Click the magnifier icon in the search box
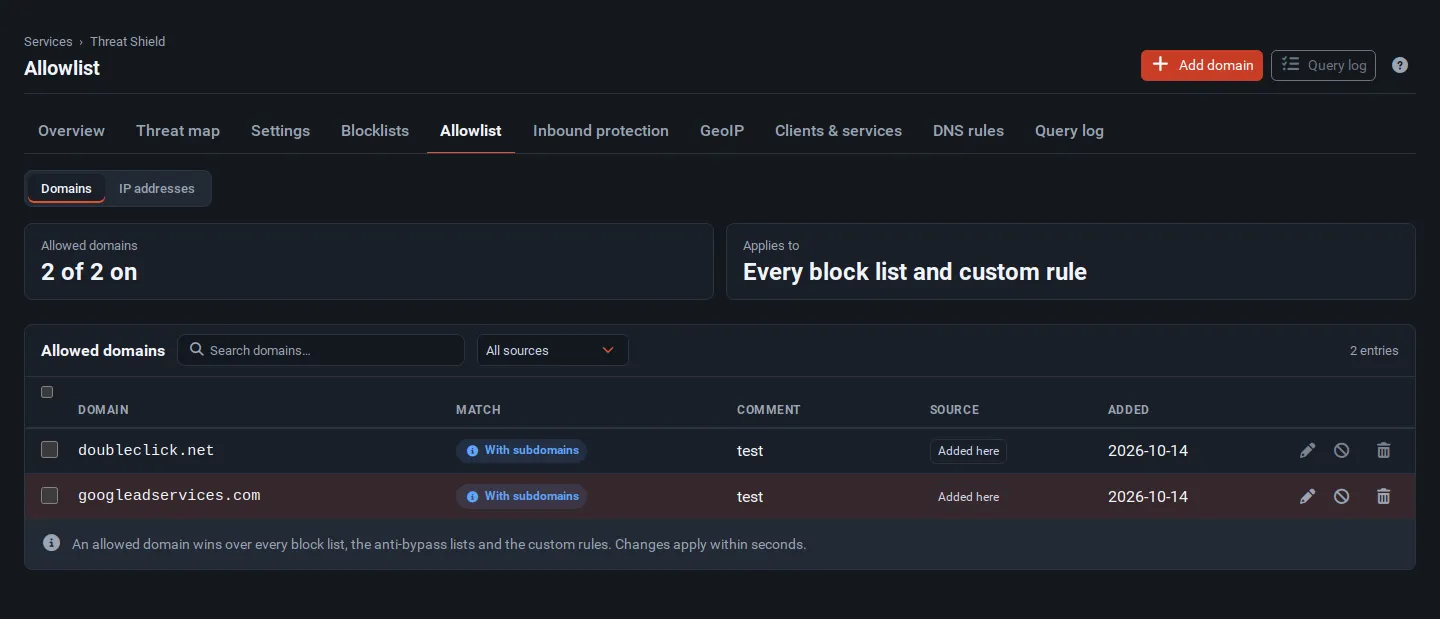Screen dimensions: 1440x619 (x=197, y=350)
